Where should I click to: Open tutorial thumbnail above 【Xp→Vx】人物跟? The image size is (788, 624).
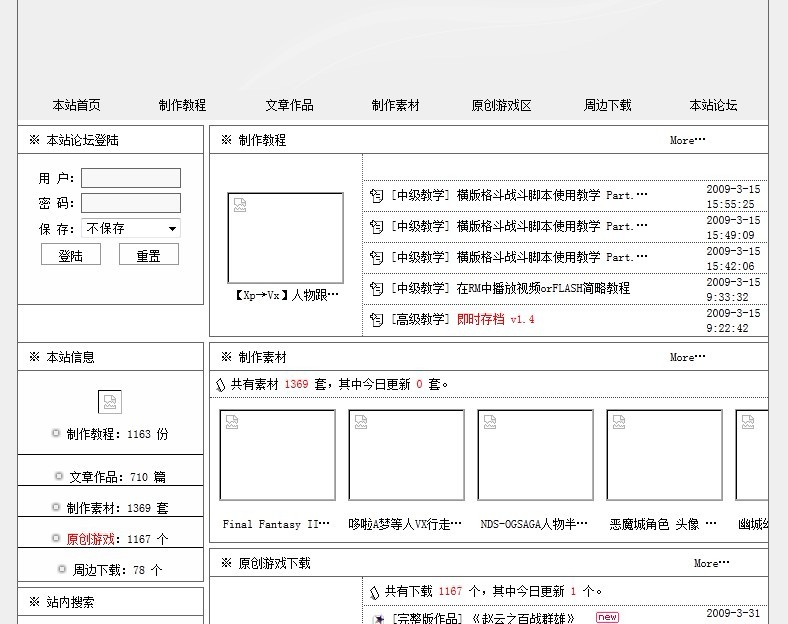tap(285, 238)
